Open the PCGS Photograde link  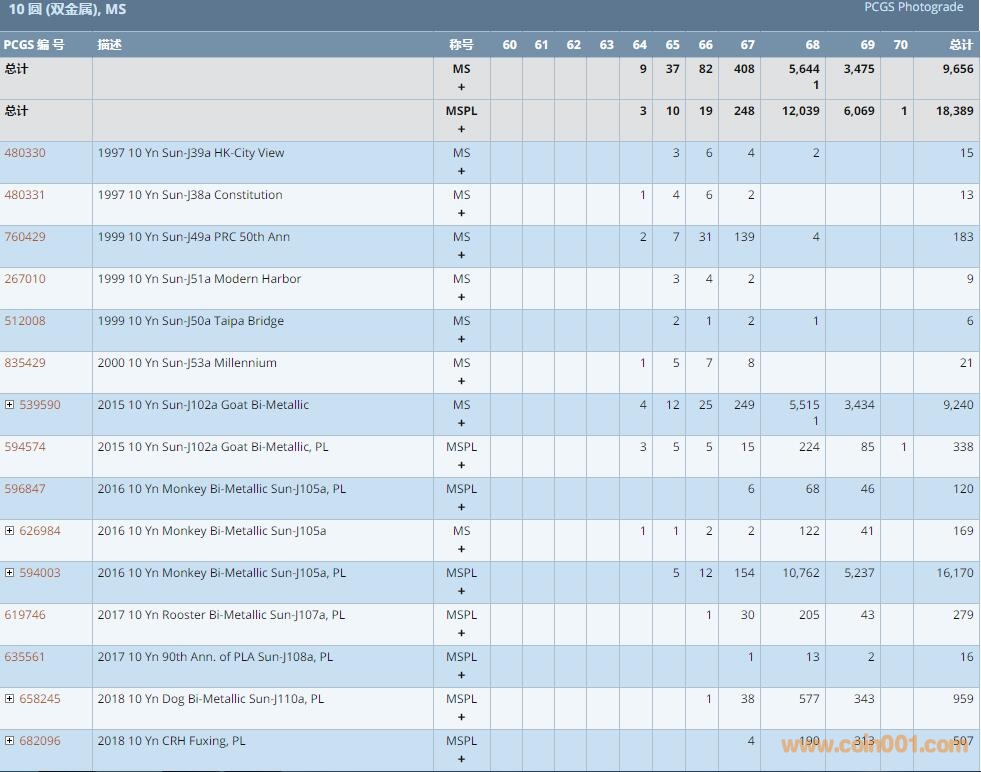coord(913,8)
